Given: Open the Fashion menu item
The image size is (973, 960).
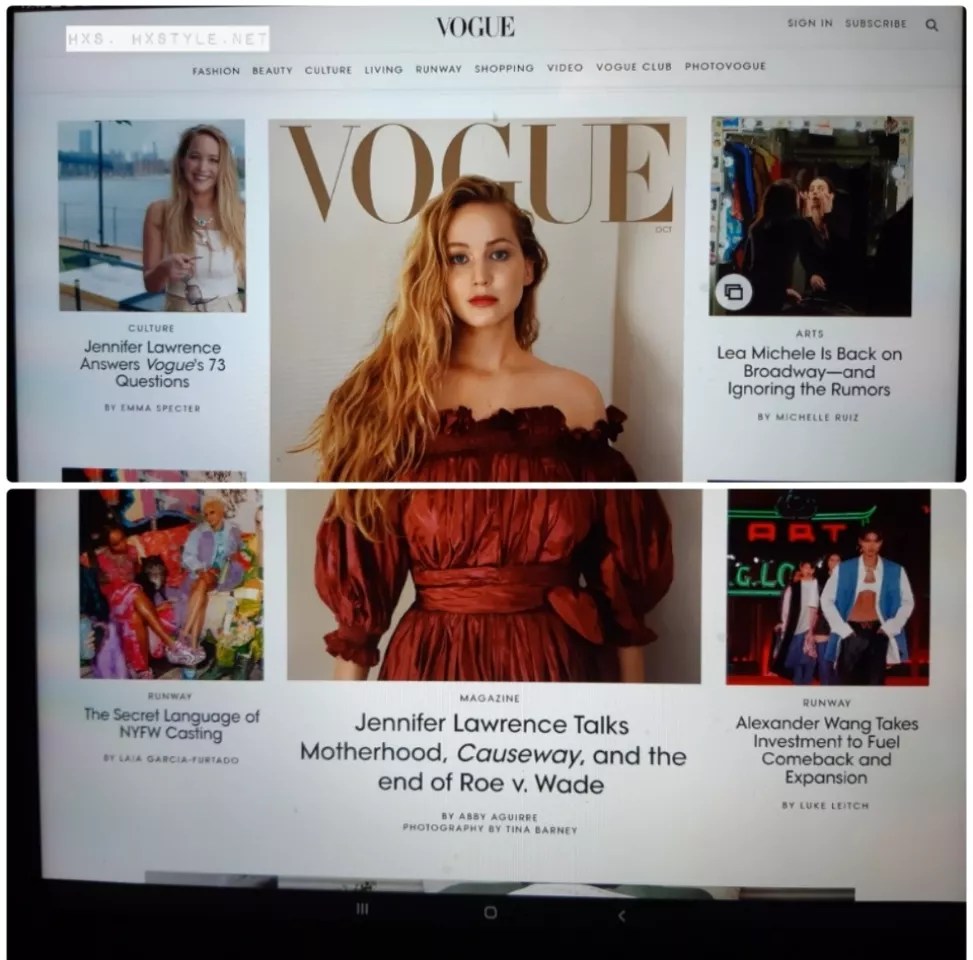Looking at the screenshot, I should [x=216, y=71].
